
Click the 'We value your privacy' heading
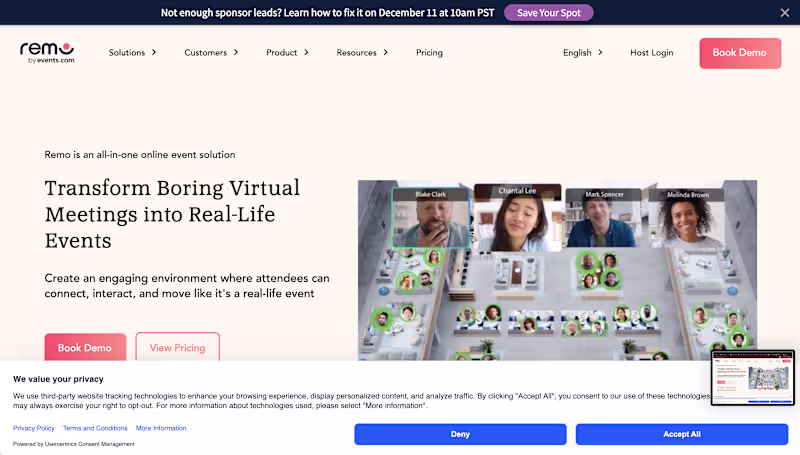(x=58, y=379)
